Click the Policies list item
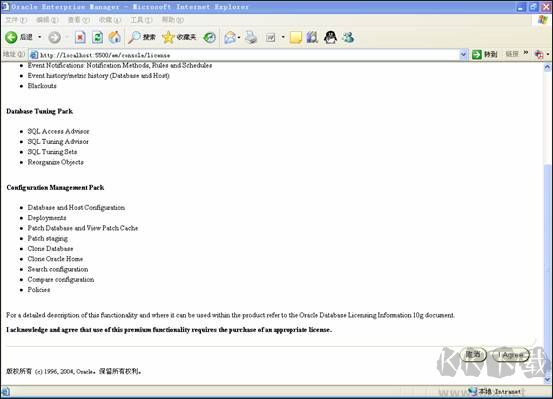553x399 pixels. coord(39,290)
